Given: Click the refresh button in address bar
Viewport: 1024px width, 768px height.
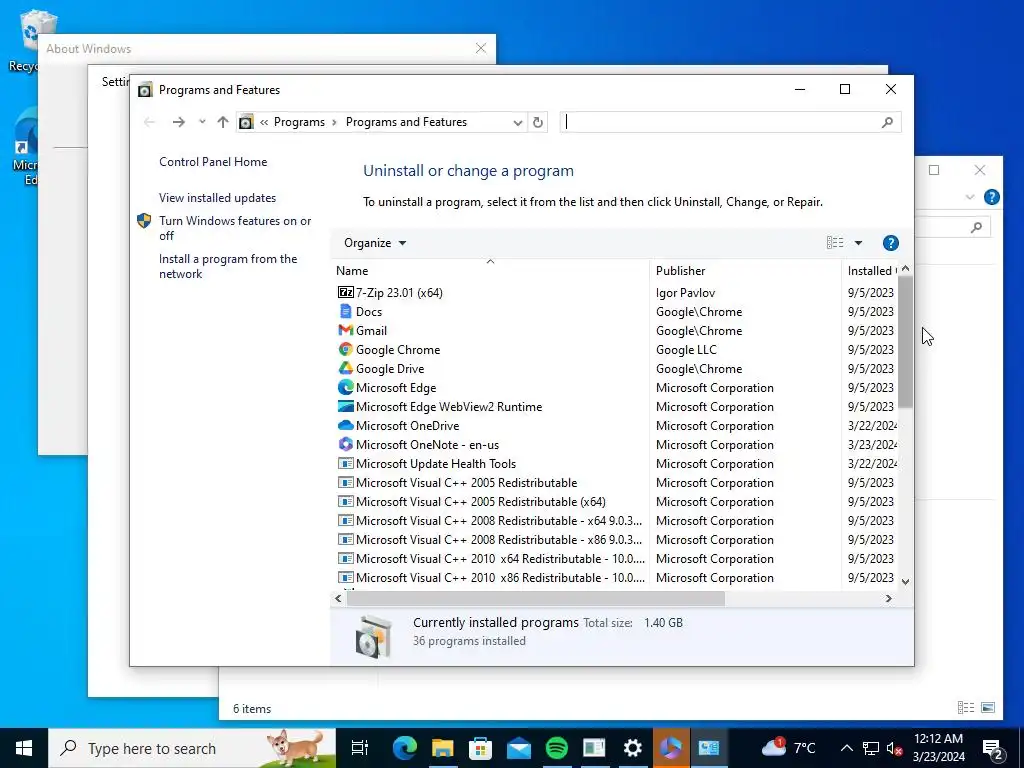Looking at the screenshot, I should [x=537, y=122].
